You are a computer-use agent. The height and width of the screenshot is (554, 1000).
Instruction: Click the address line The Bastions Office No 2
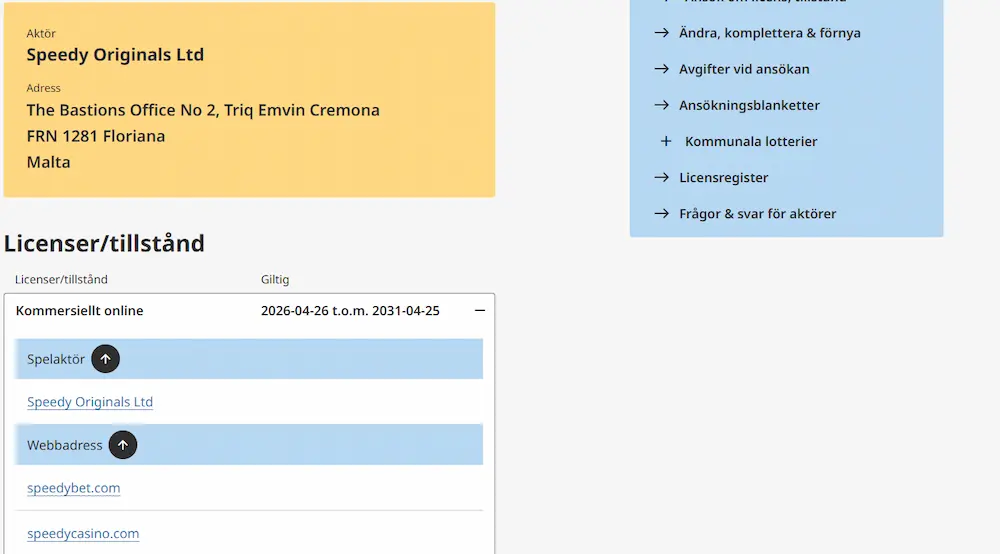pyautogui.click(x=203, y=110)
